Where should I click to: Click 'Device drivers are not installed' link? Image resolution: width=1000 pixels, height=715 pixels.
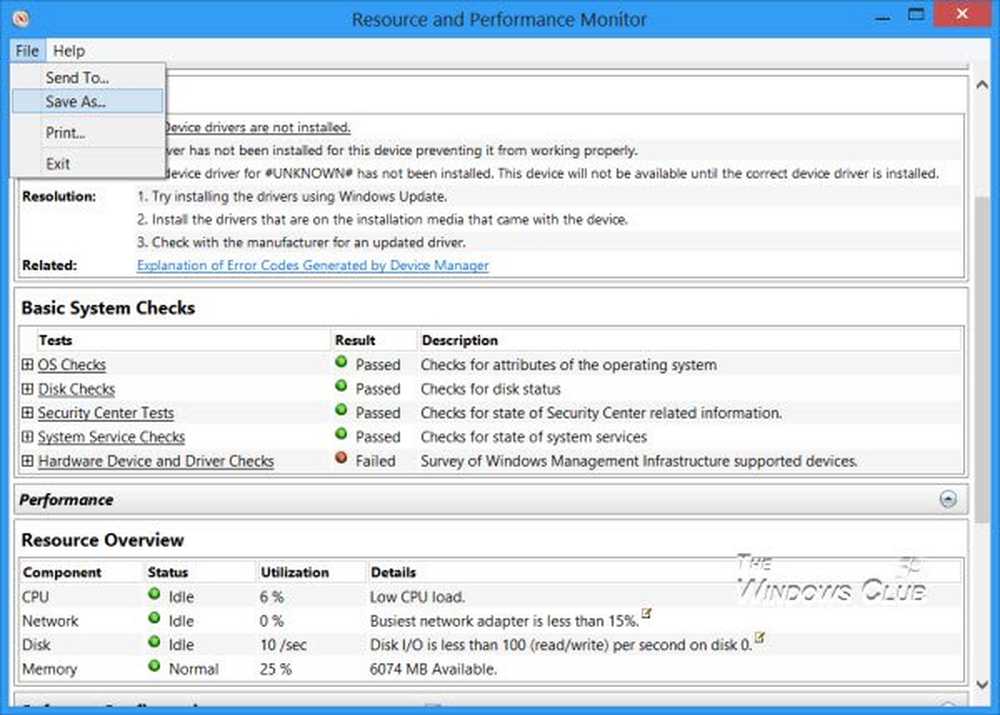click(x=256, y=128)
